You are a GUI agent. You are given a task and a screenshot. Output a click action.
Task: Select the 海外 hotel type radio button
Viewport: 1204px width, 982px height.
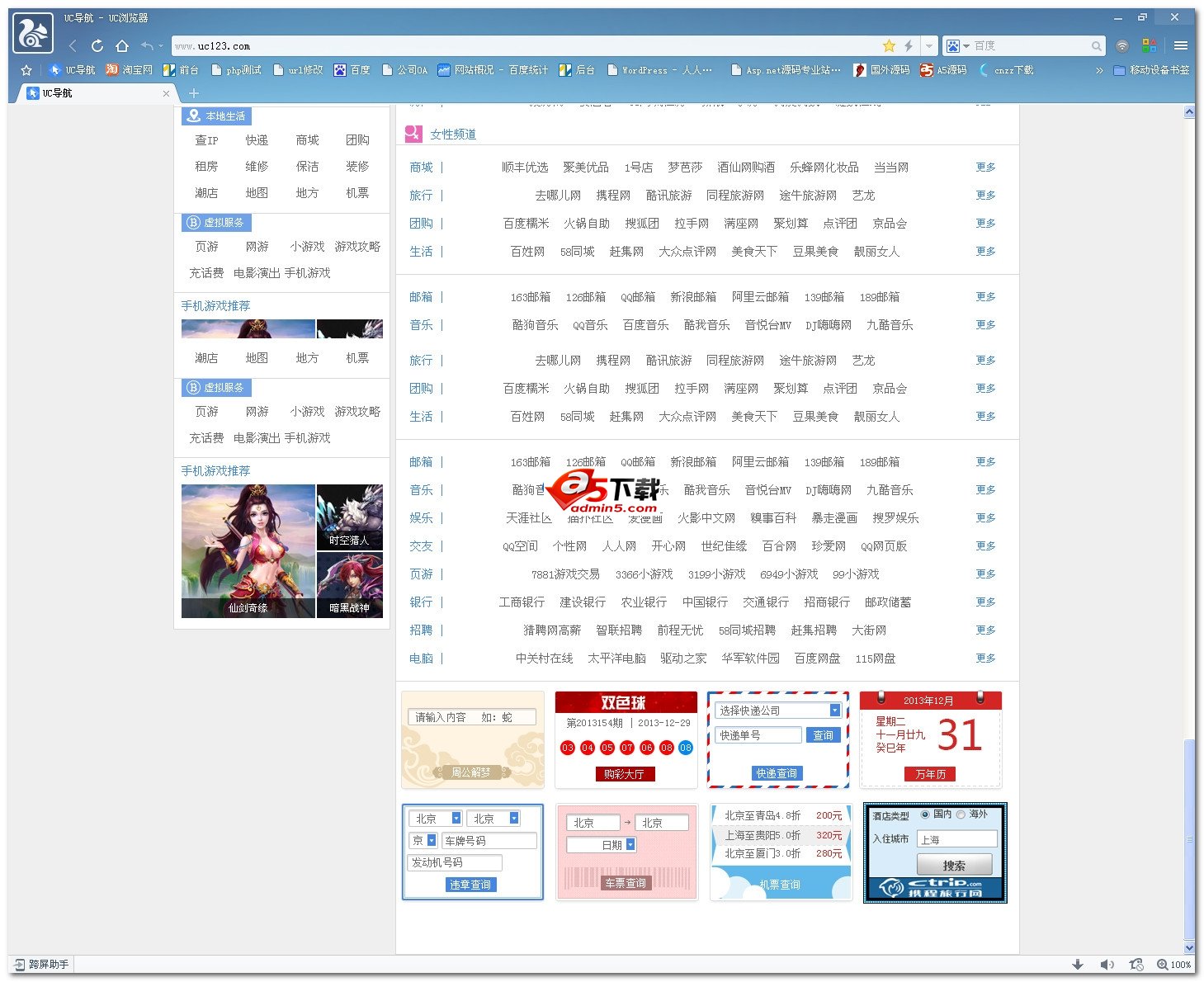(x=961, y=814)
